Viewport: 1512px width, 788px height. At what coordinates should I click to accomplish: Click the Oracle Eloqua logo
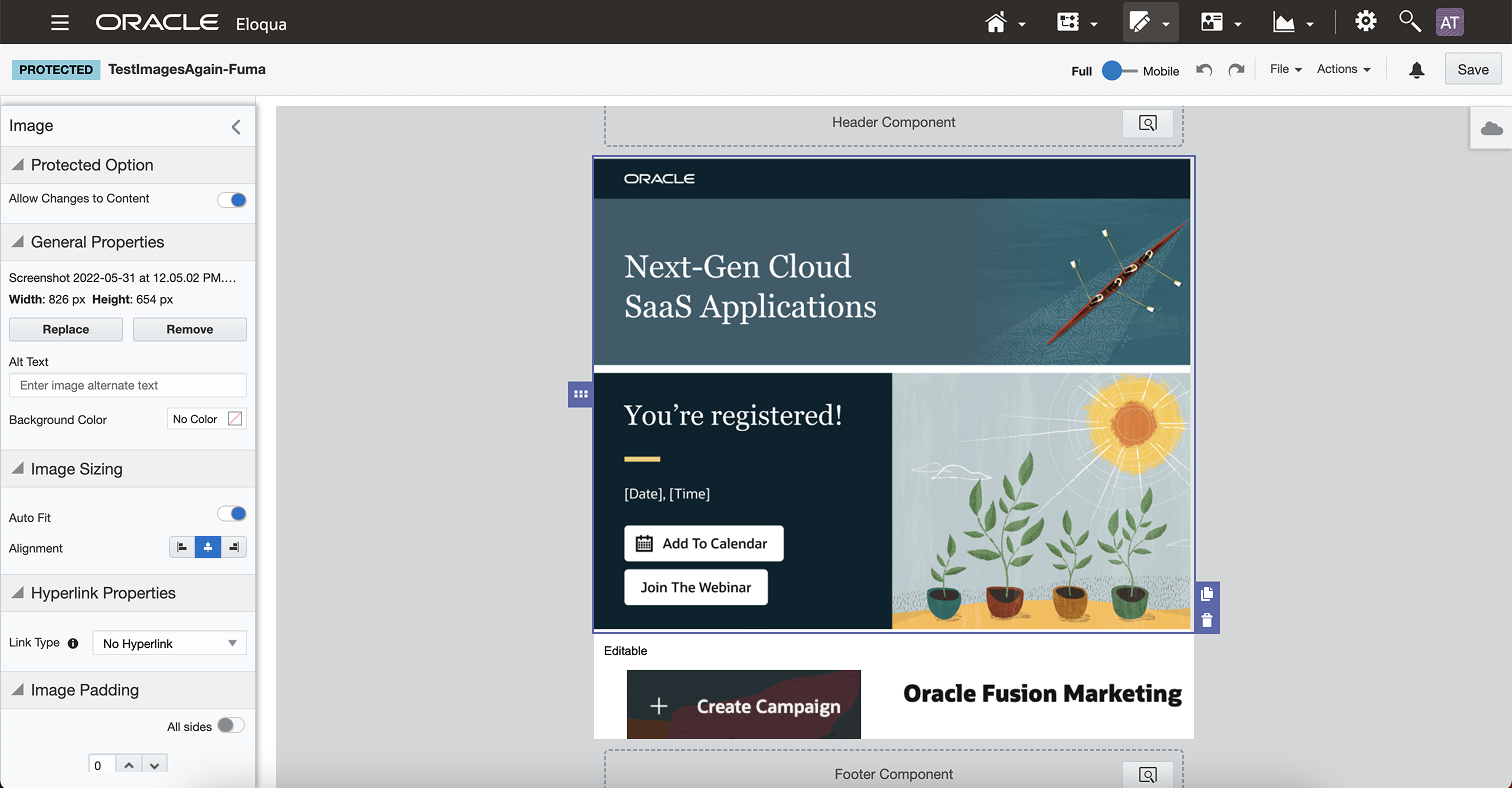click(x=191, y=22)
